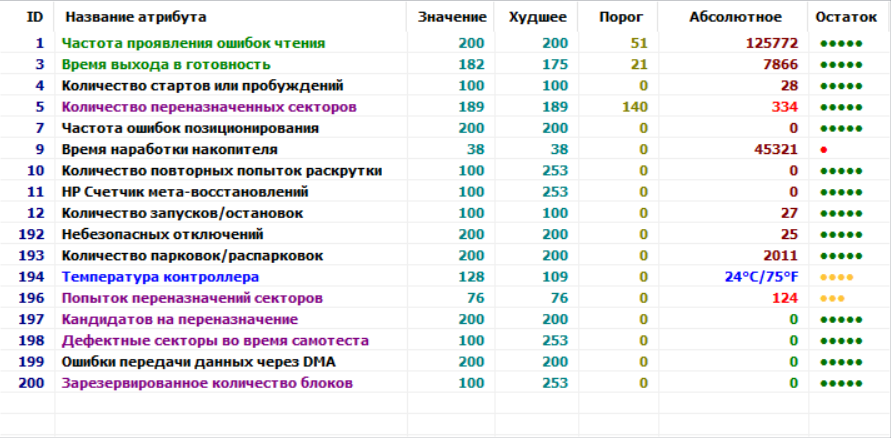Select 'Количество переназначенных секторов' row
The height and width of the screenshot is (438, 891).
pyautogui.click(x=209, y=107)
